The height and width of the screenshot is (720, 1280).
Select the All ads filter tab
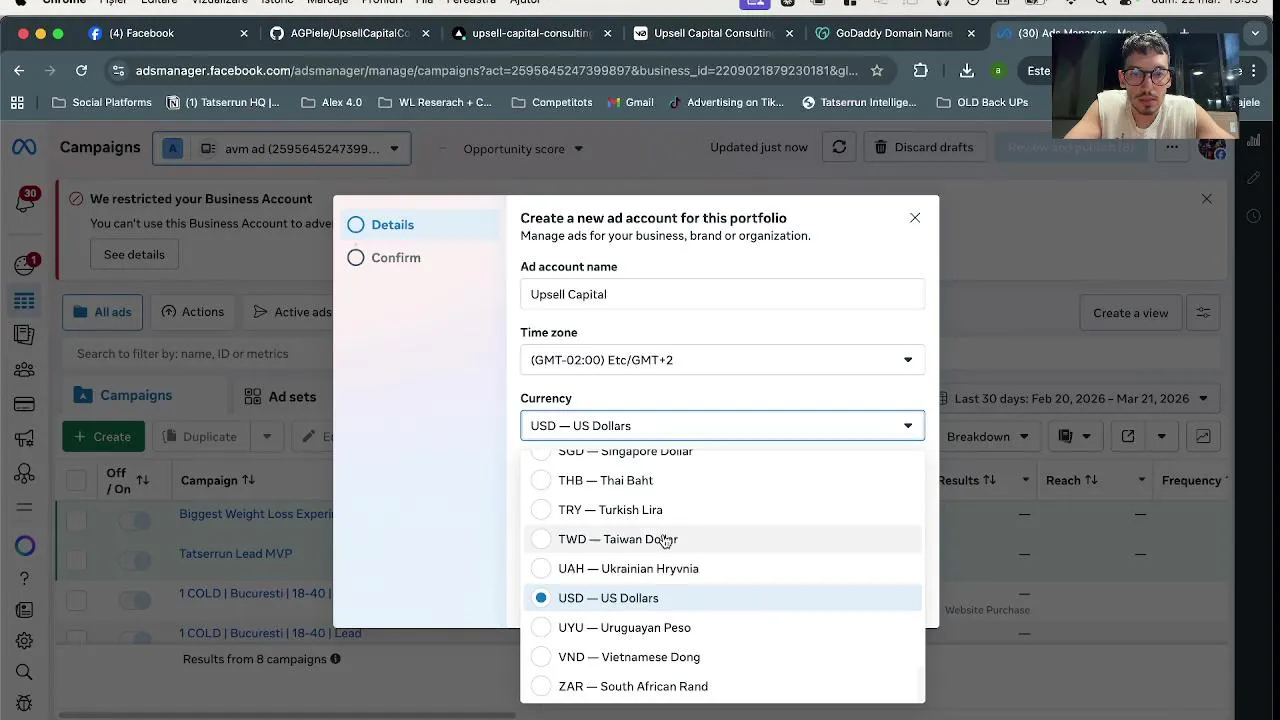[x=103, y=312]
